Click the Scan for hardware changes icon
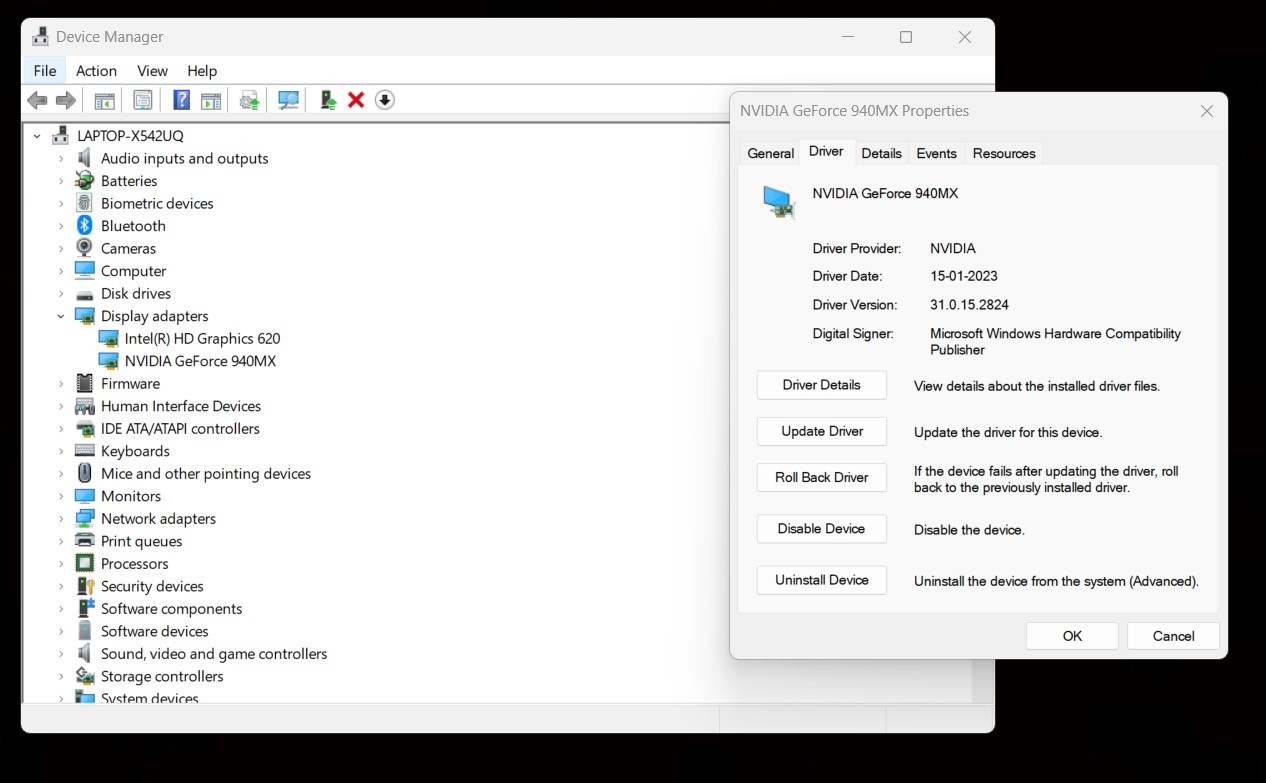This screenshot has height=783, width=1266. click(289, 100)
